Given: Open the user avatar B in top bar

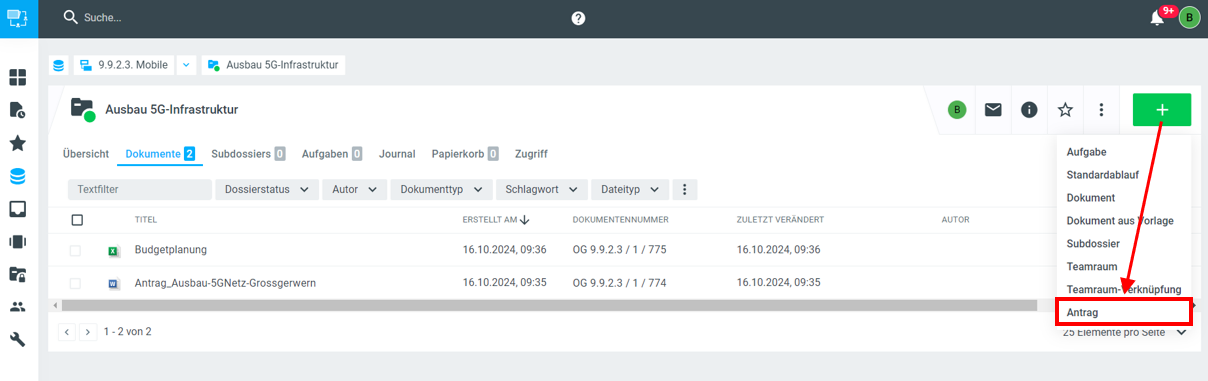Looking at the screenshot, I should pyautogui.click(x=1189, y=18).
